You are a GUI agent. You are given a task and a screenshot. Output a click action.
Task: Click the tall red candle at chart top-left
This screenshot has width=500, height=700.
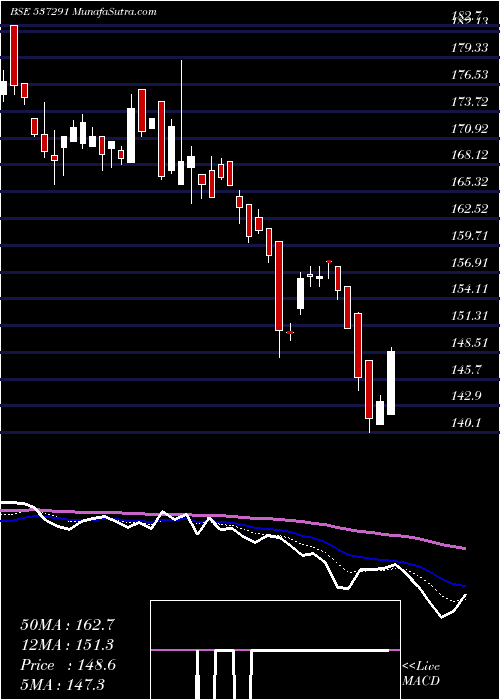[x=14, y=55]
